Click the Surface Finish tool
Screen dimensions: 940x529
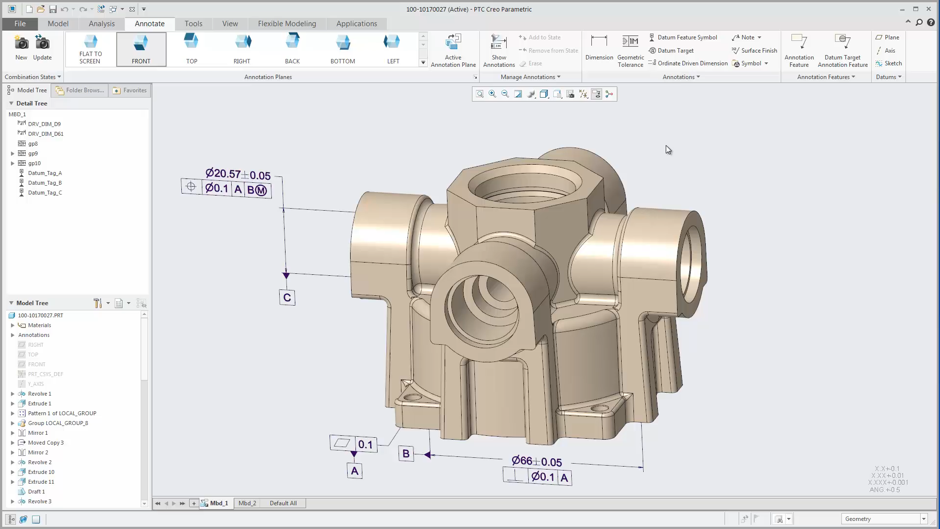pos(755,50)
